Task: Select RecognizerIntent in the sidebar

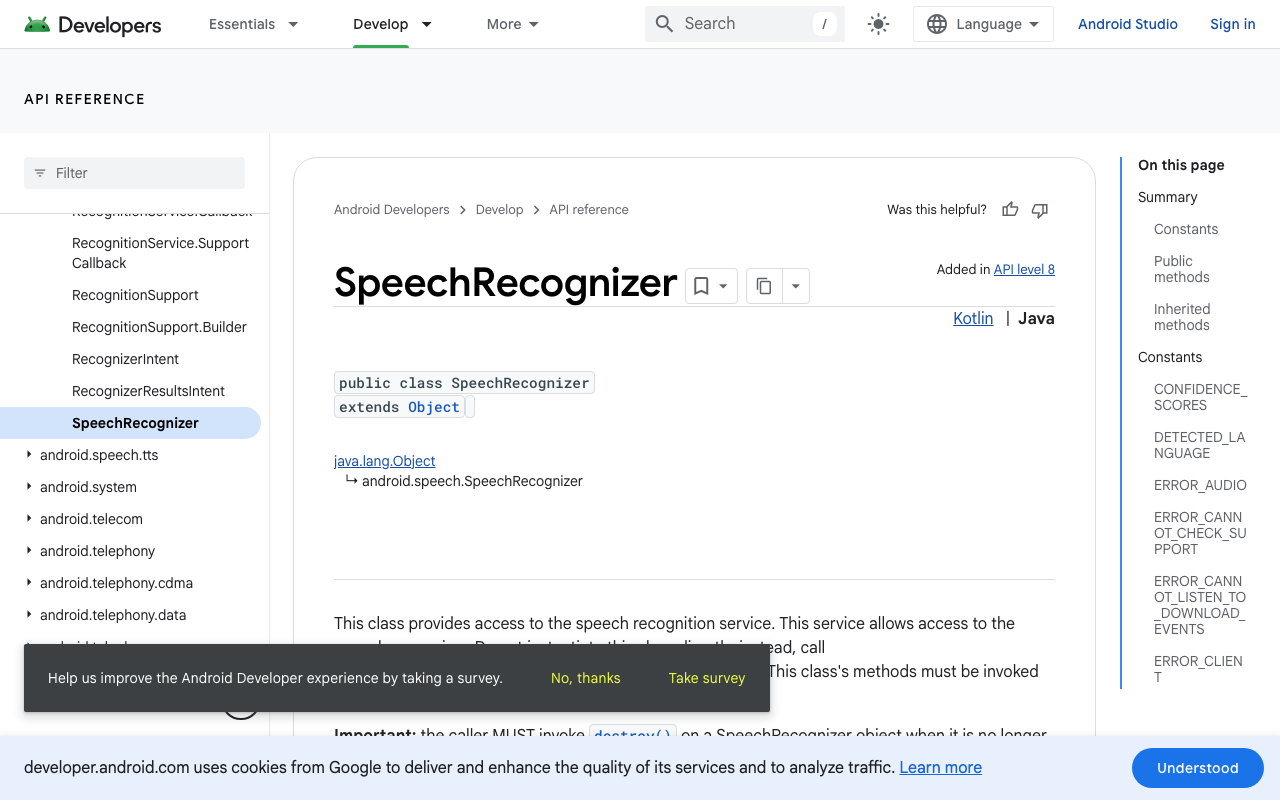Action: [126, 359]
